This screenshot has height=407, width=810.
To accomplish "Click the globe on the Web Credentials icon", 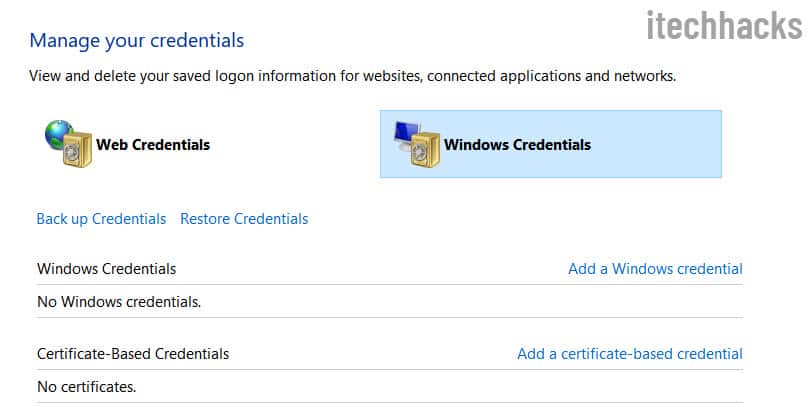I will [58, 134].
